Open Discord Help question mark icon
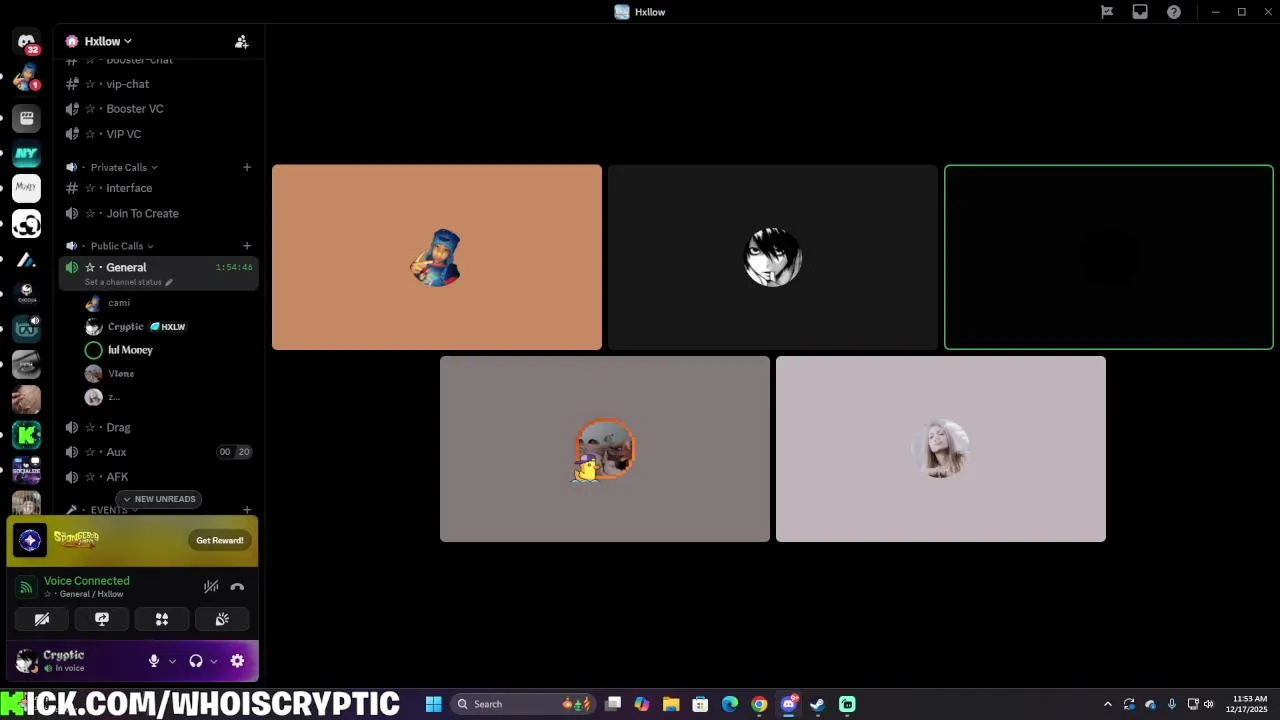This screenshot has width=1280, height=720. [1174, 12]
